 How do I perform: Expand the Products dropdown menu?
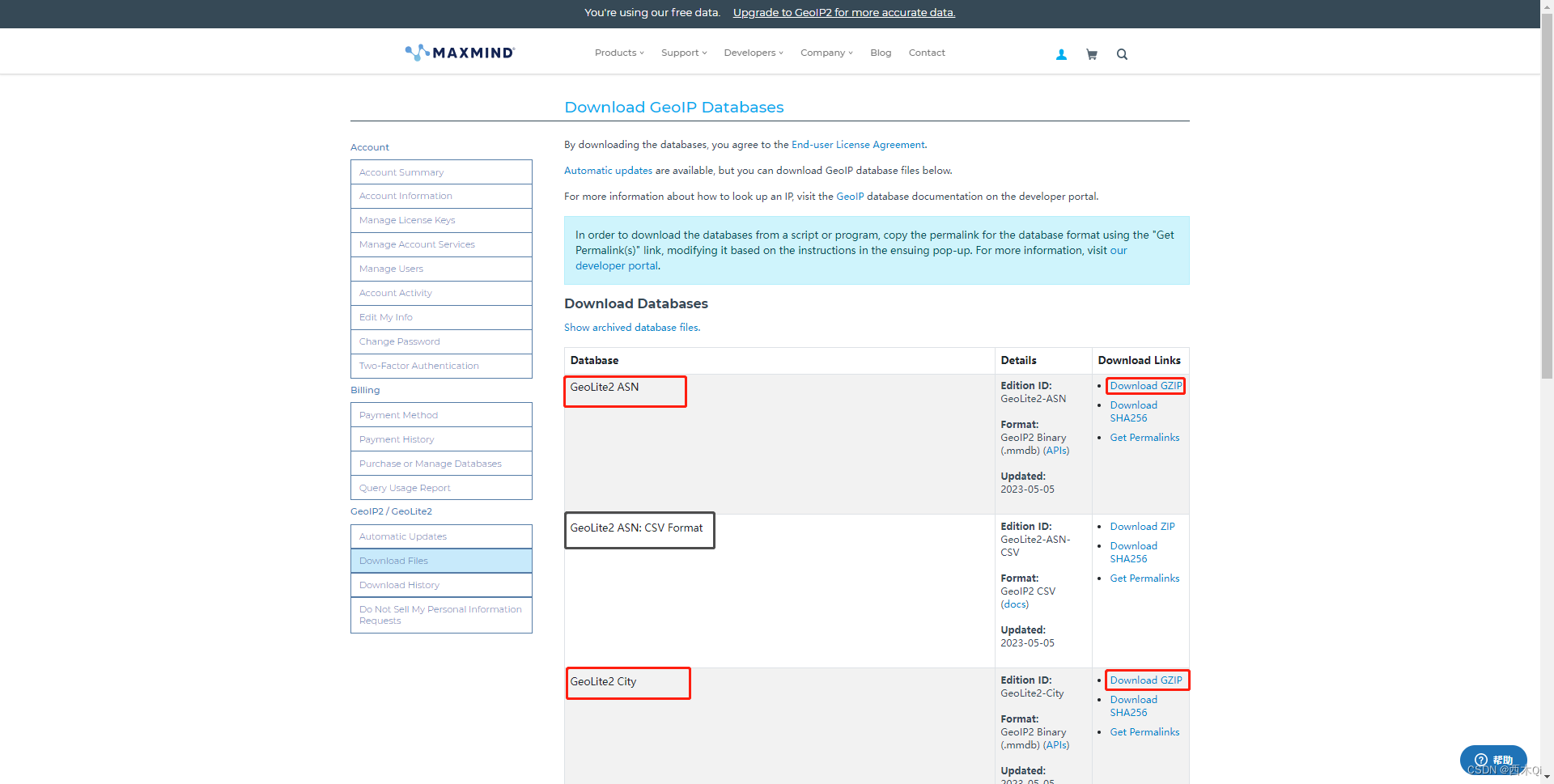tap(619, 53)
